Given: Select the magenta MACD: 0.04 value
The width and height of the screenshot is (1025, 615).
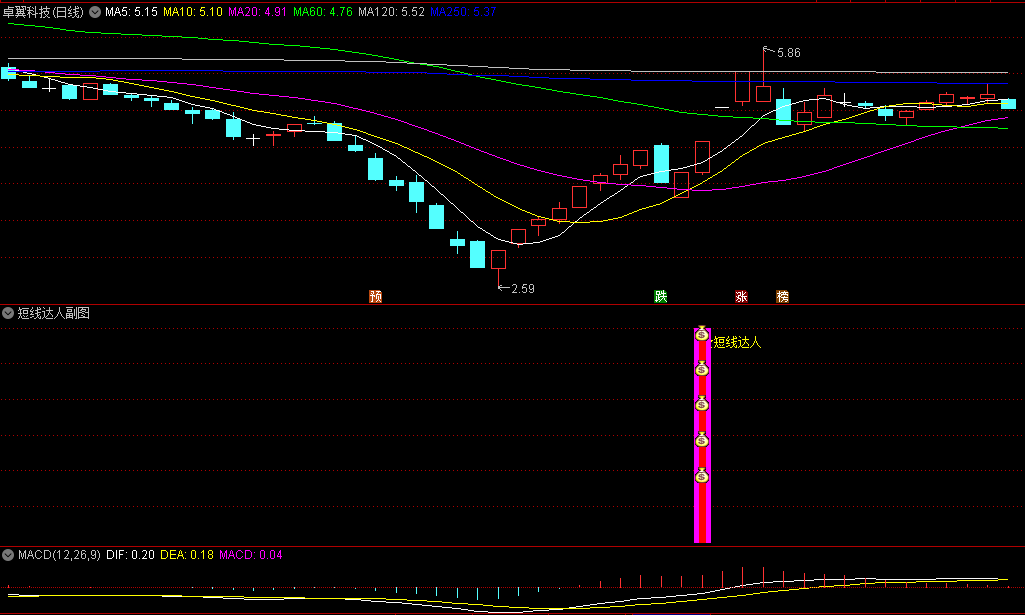Looking at the screenshot, I should coord(251,555).
